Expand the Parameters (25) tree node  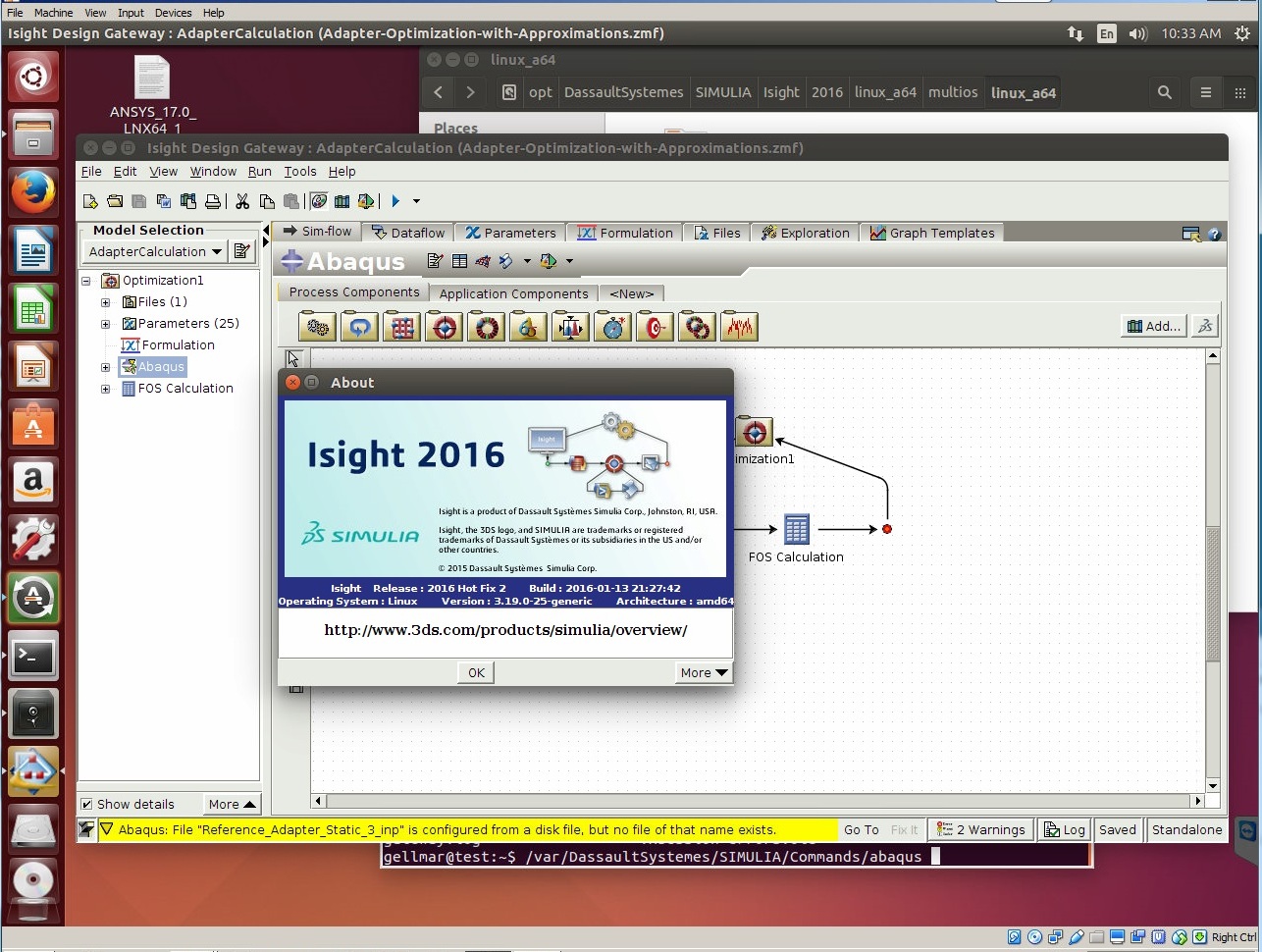coord(106,324)
